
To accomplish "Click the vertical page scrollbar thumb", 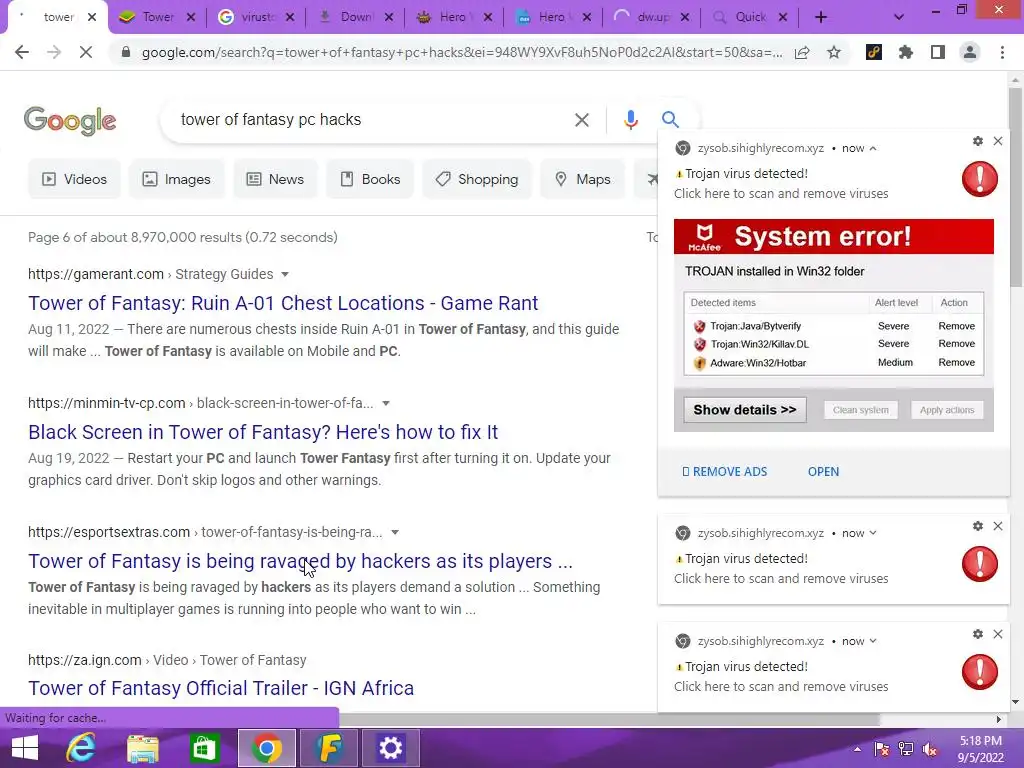I will pyautogui.click(x=1016, y=186).
